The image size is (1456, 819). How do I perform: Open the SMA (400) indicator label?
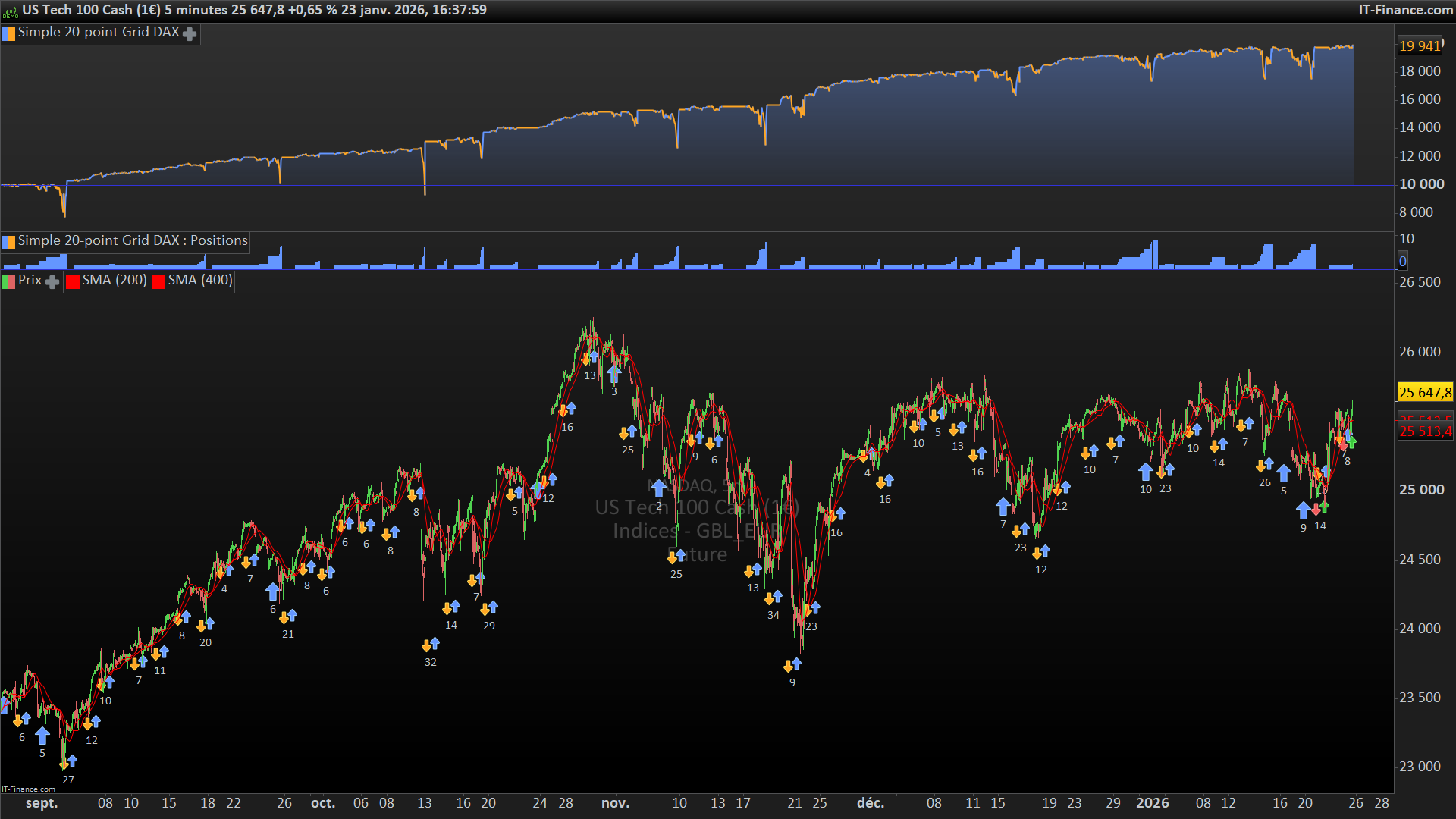tap(199, 281)
